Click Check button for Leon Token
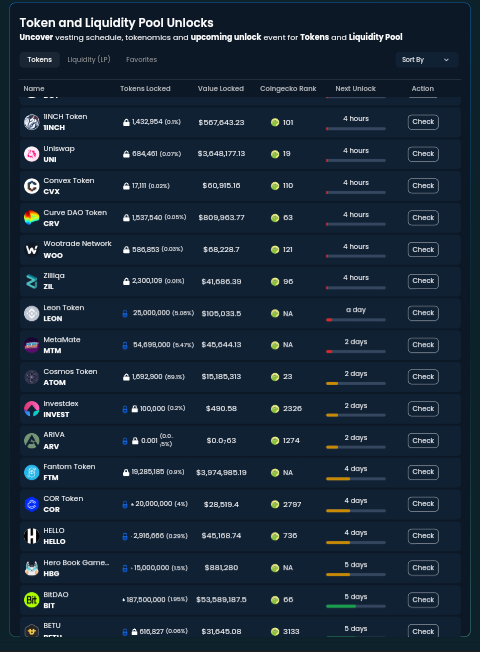Screen dimensions: 480x652 point(423,313)
